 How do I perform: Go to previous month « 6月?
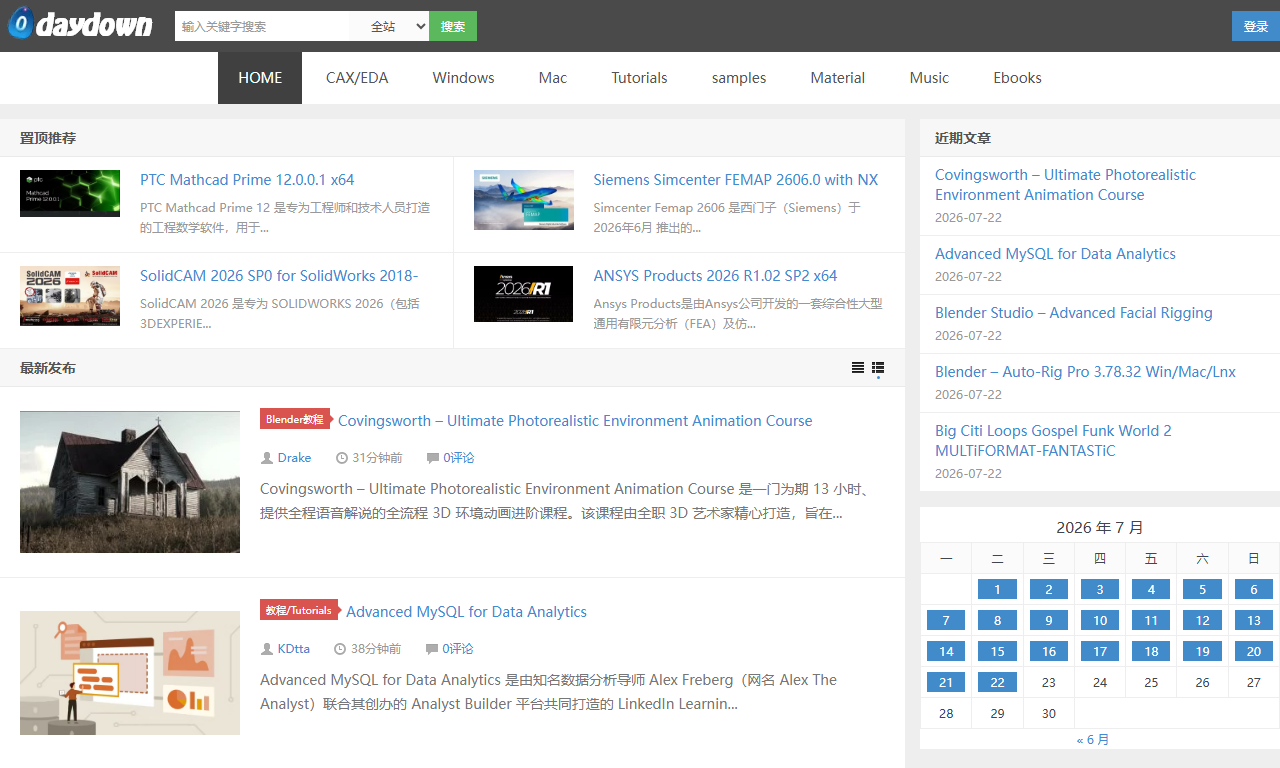coord(1093,740)
